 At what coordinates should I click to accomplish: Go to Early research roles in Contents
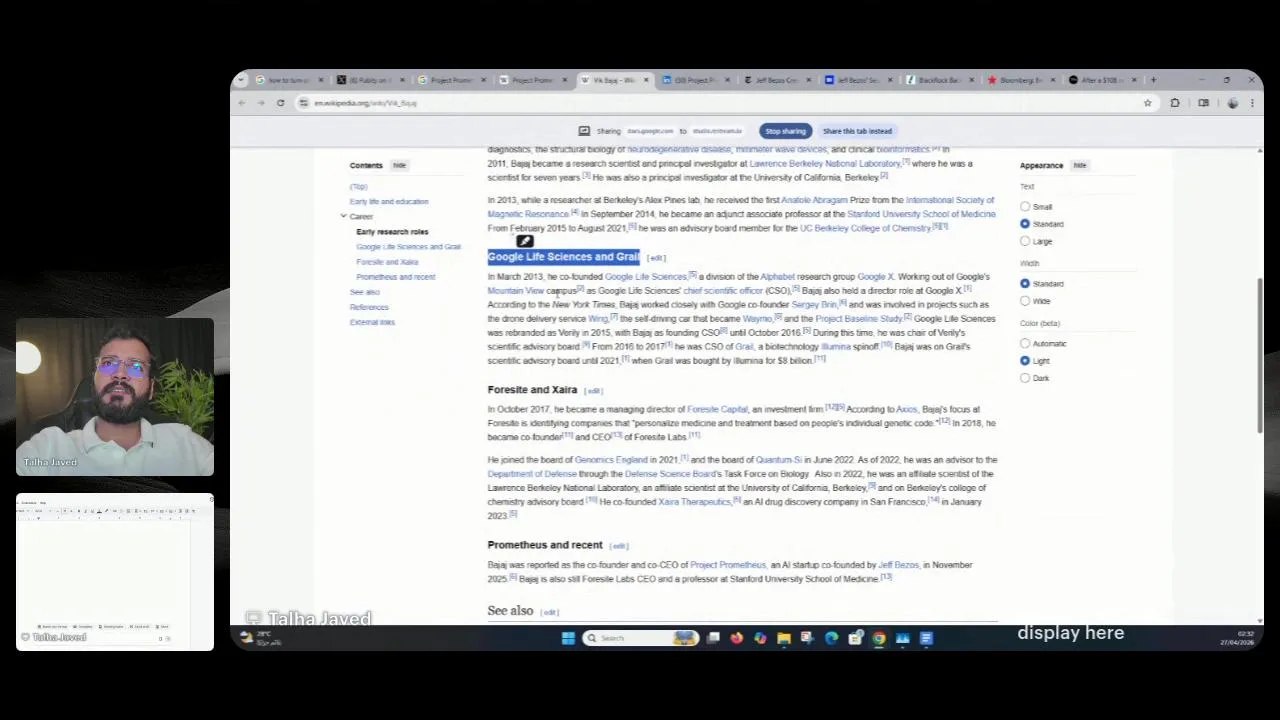point(392,232)
